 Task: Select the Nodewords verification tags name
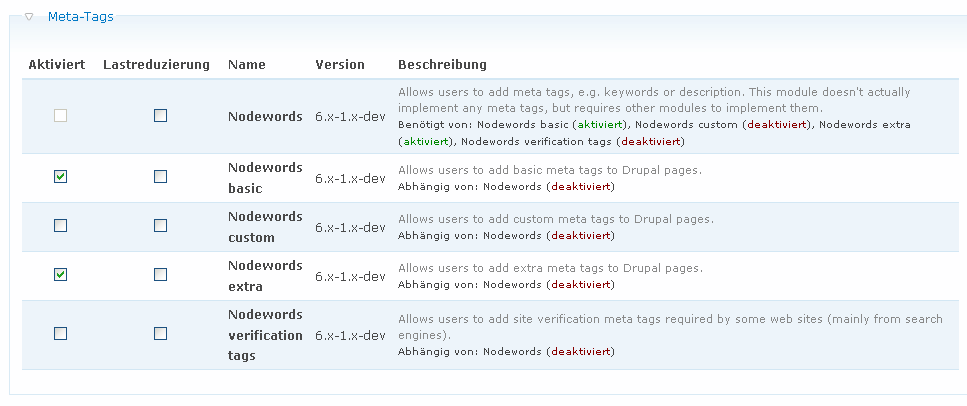pos(265,335)
